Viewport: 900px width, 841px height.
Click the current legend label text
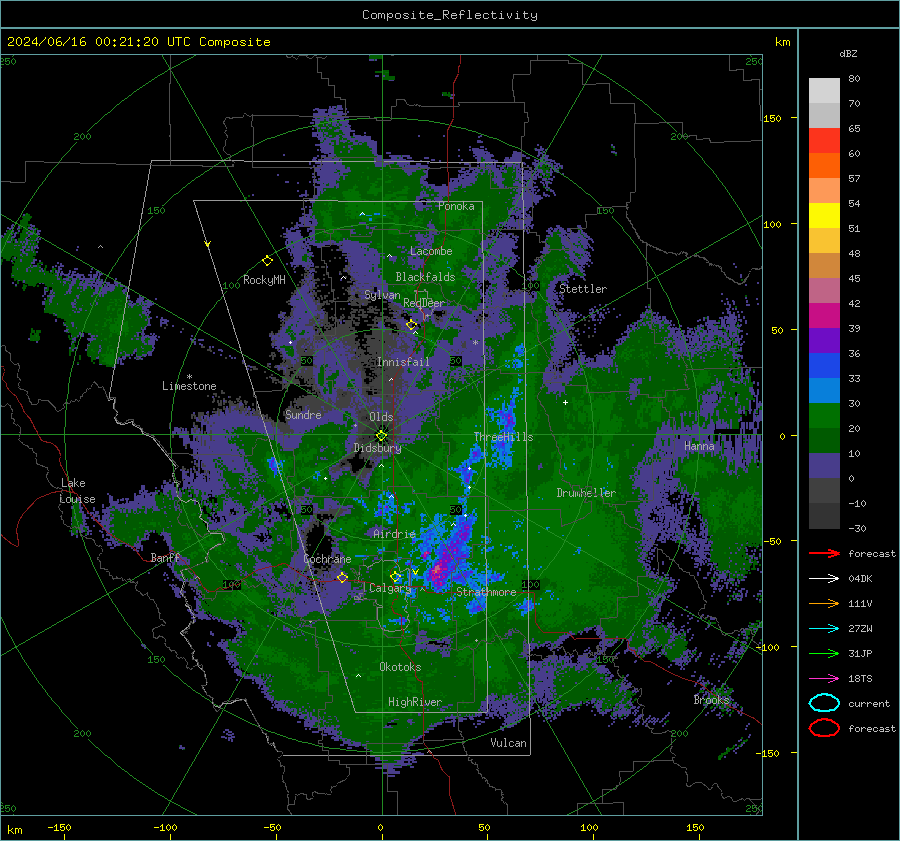(x=869, y=703)
